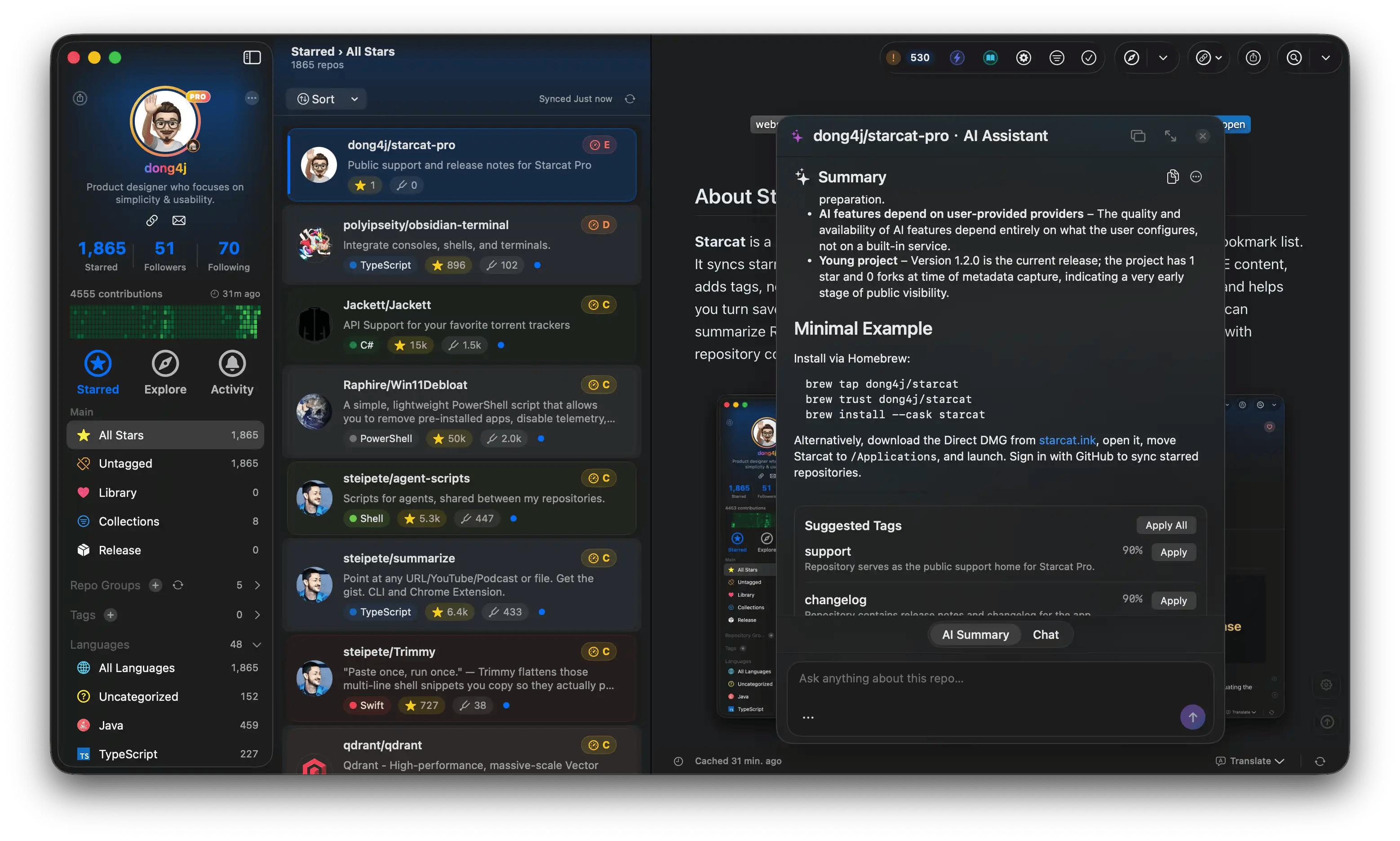
Task: Select All Stars in sidebar
Action: pyautogui.click(x=165, y=435)
